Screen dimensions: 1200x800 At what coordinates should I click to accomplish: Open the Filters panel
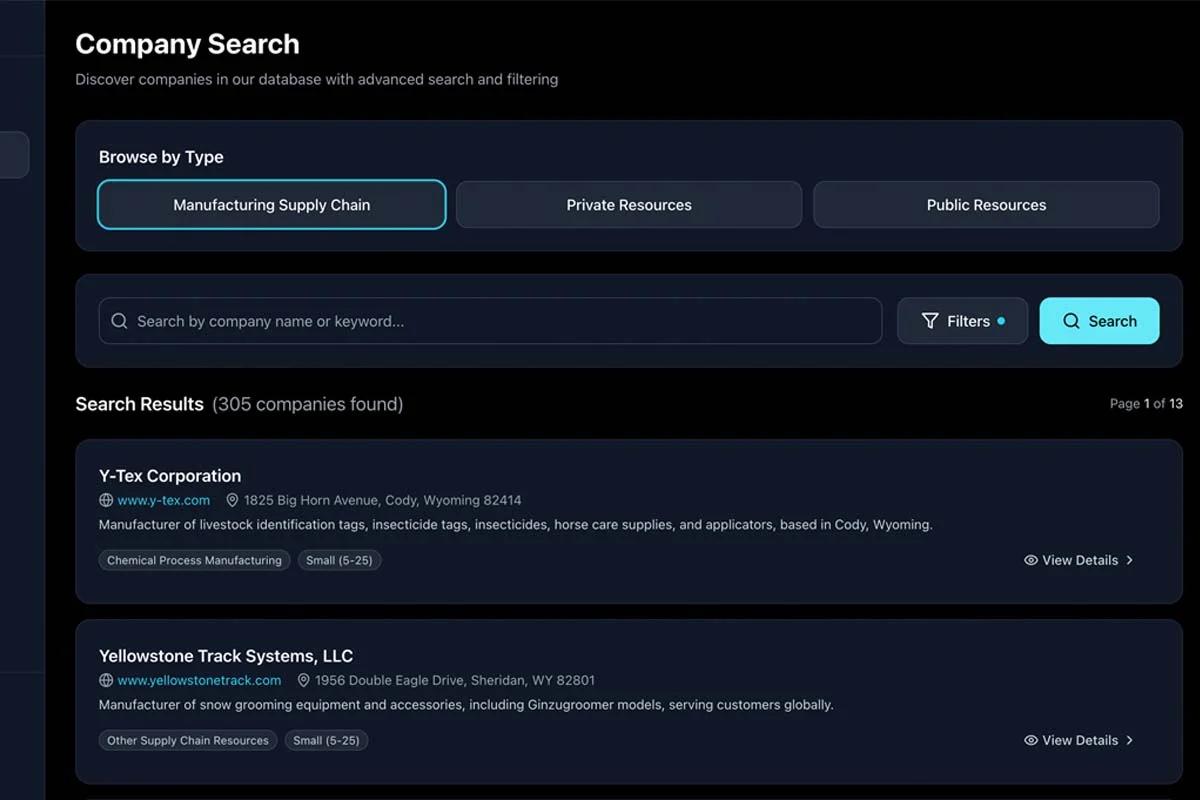[x=960, y=321]
